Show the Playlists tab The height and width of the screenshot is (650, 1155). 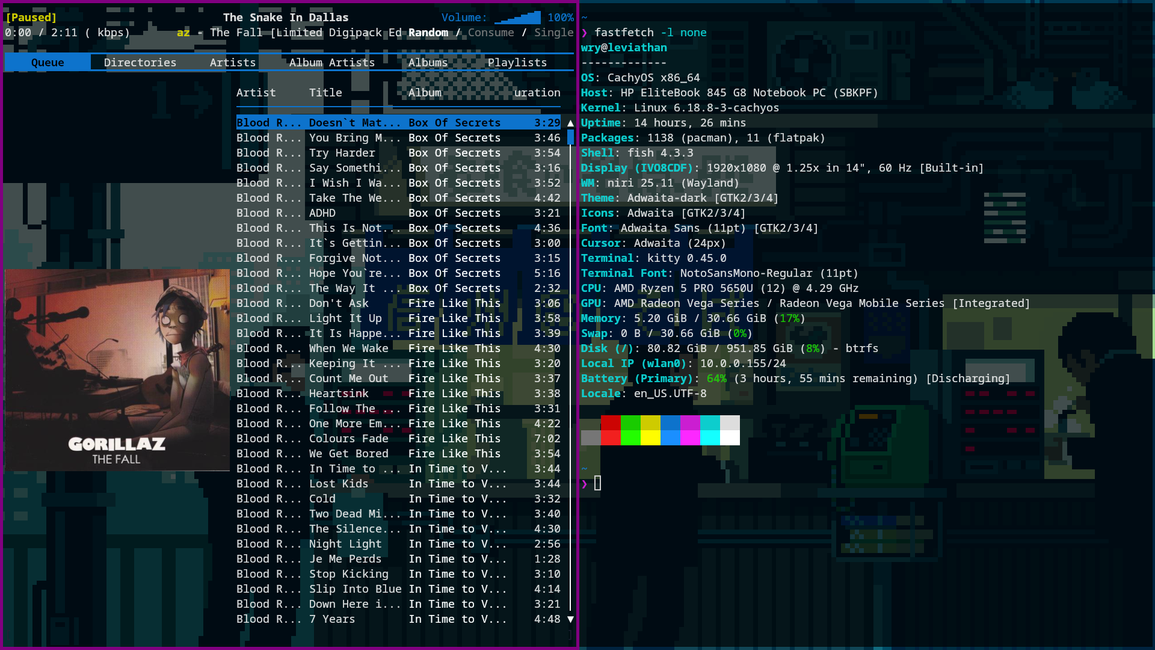(517, 62)
